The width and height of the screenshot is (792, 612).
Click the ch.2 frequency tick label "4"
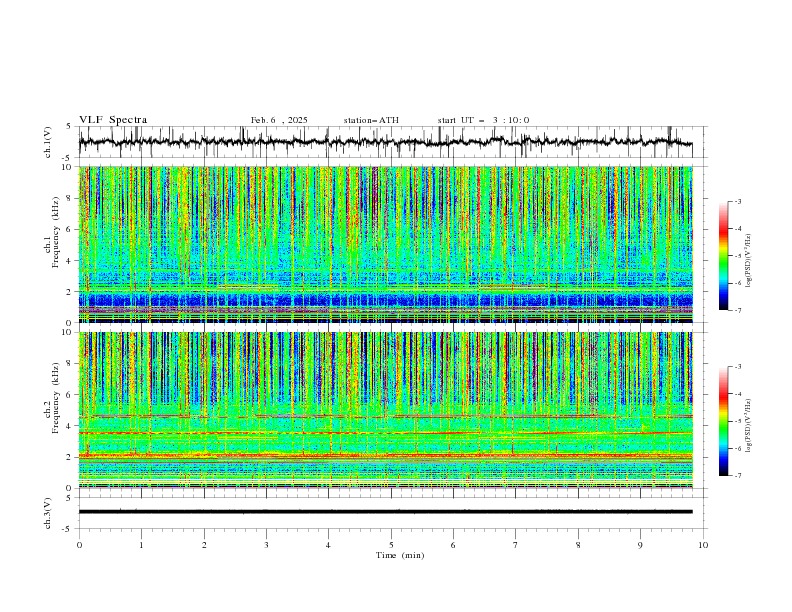[x=70, y=426]
